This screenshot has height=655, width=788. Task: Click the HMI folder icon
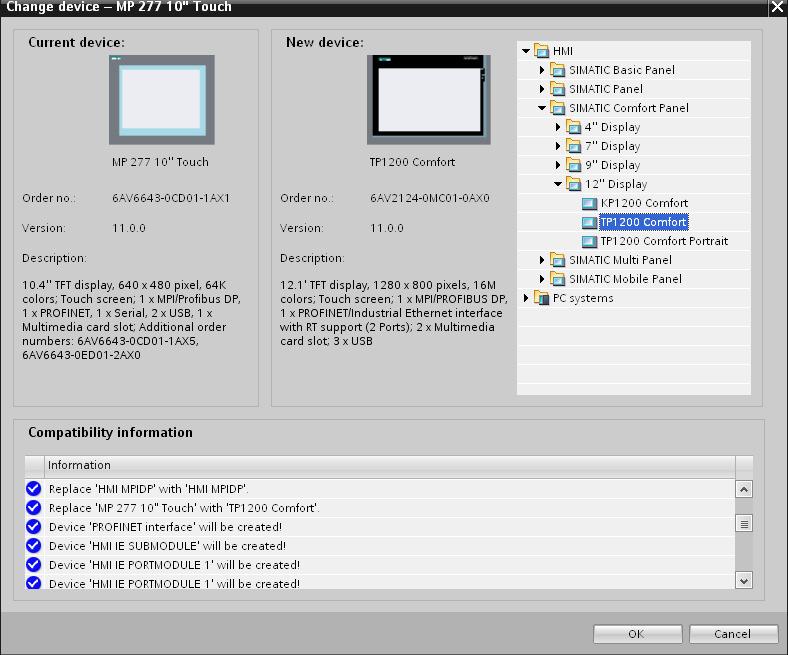point(541,51)
